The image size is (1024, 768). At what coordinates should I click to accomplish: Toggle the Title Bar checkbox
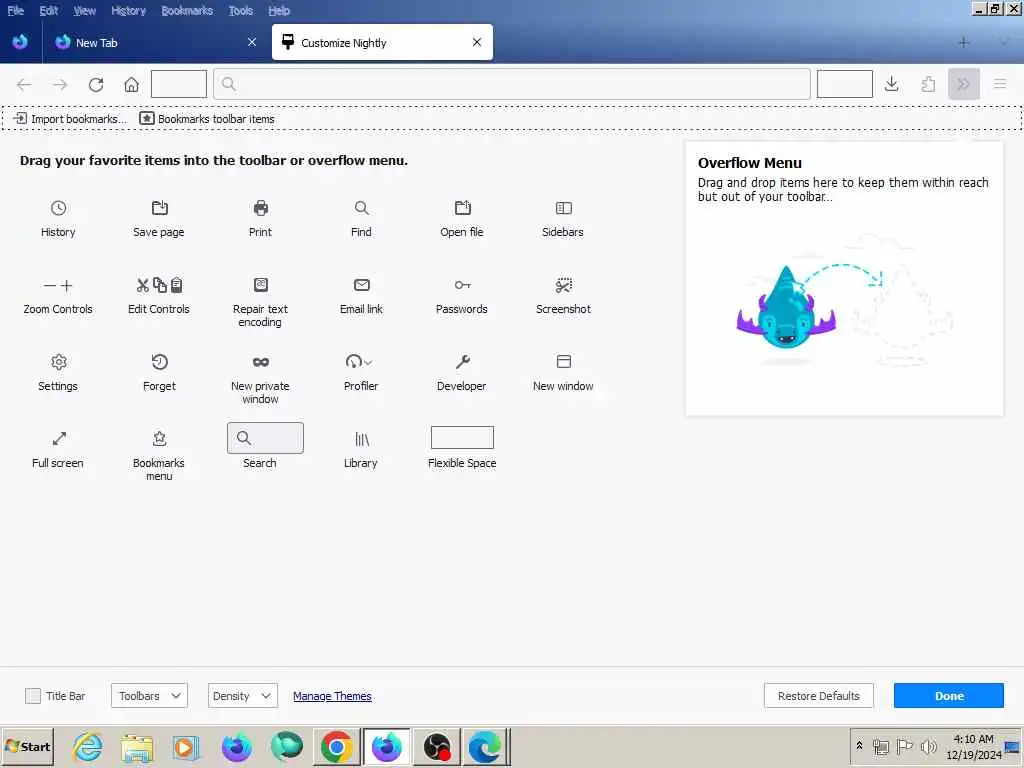coord(33,696)
